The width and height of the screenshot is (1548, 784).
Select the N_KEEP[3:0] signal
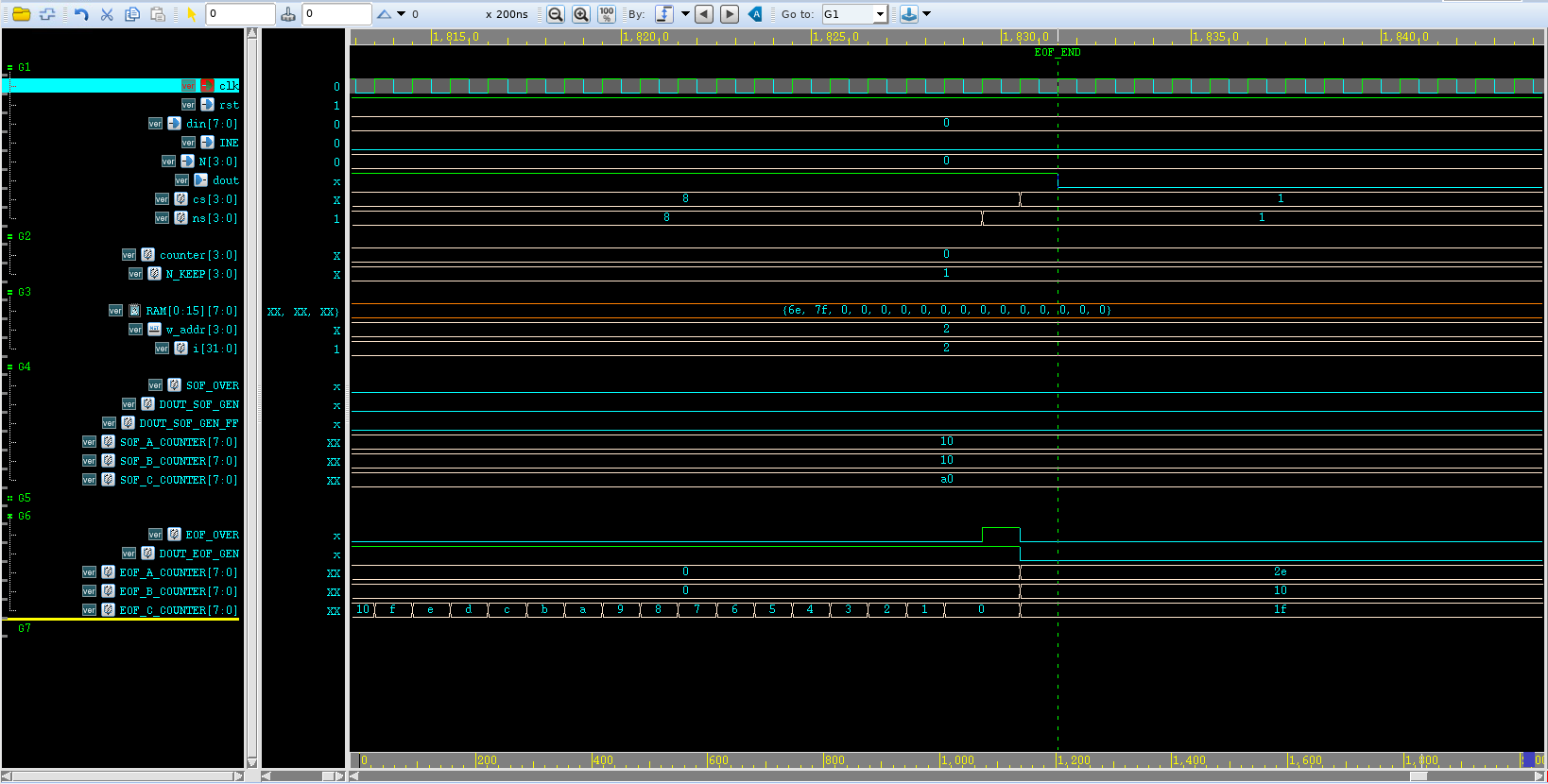coord(201,274)
